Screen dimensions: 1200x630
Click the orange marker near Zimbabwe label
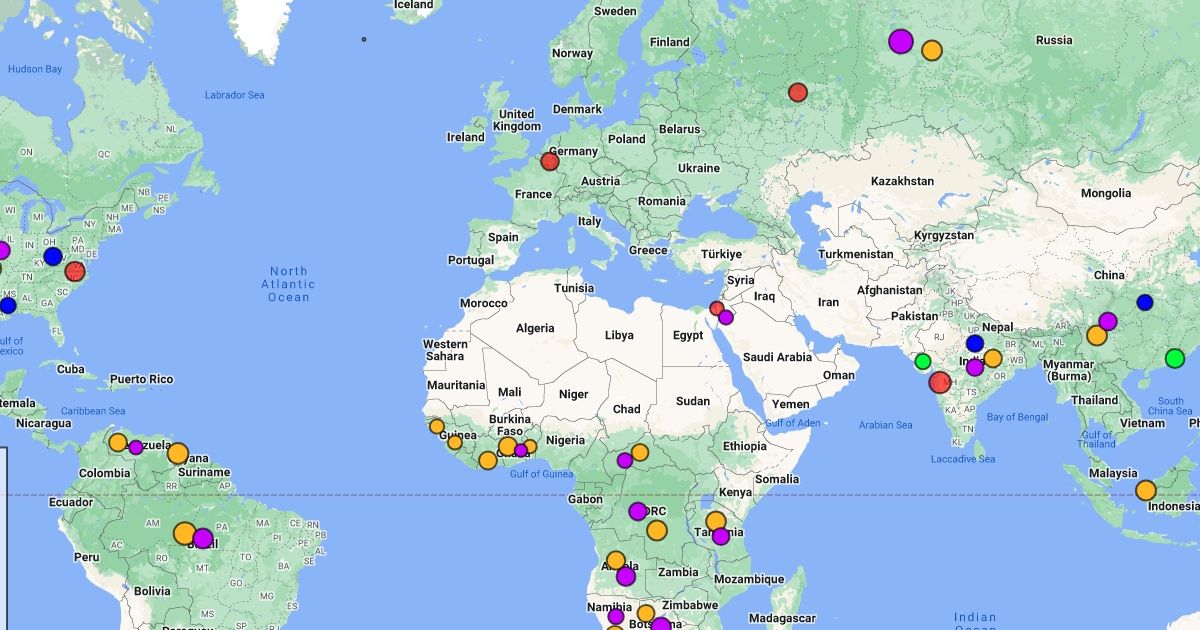click(x=646, y=613)
